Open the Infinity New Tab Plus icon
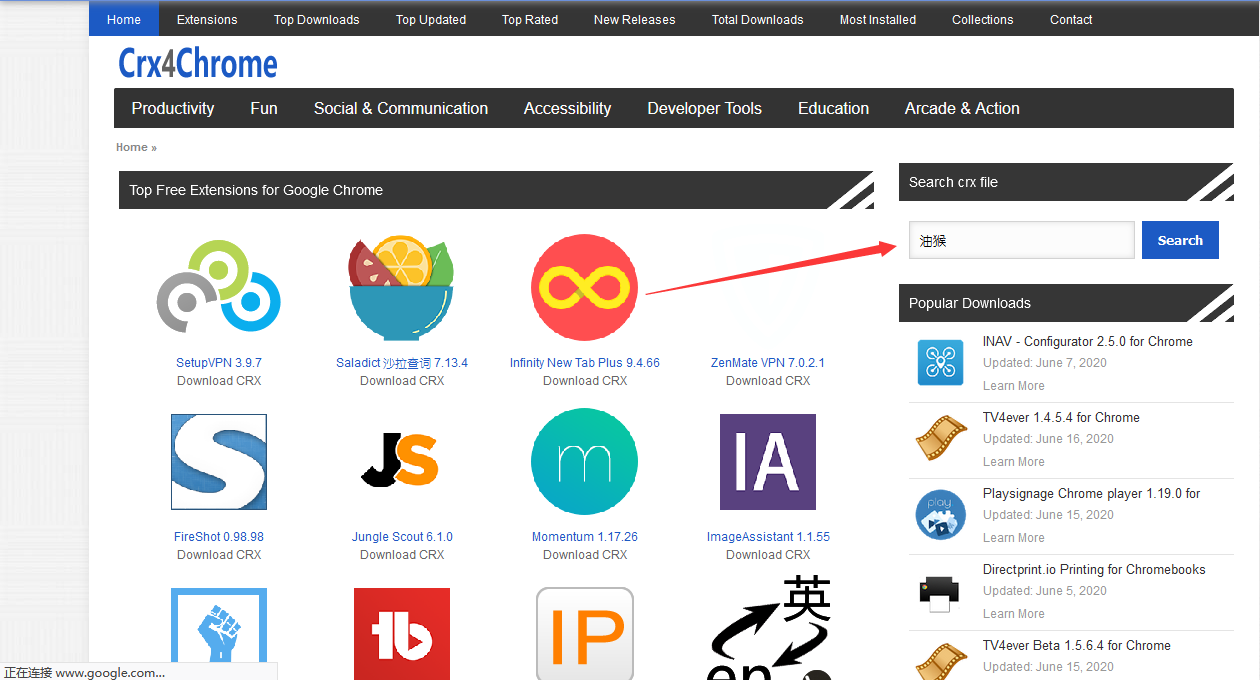 584,288
